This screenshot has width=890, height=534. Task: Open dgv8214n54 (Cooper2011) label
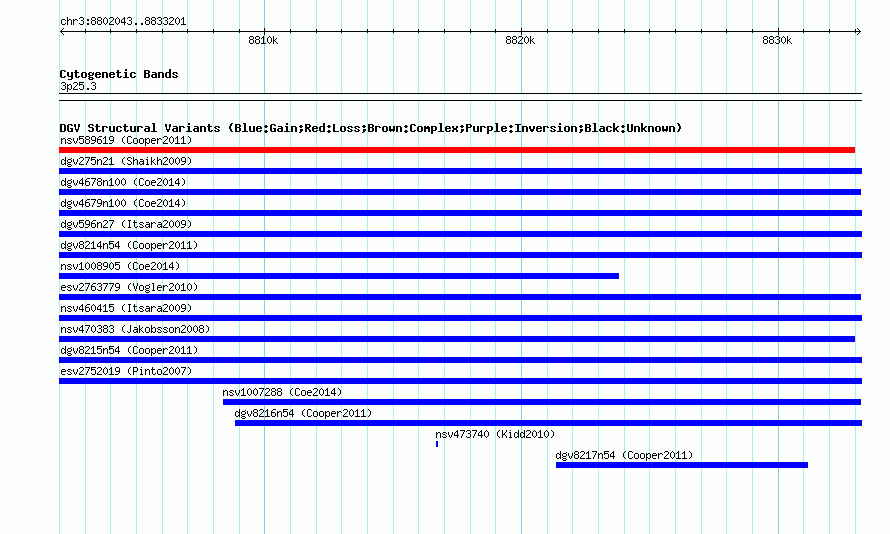click(x=129, y=245)
